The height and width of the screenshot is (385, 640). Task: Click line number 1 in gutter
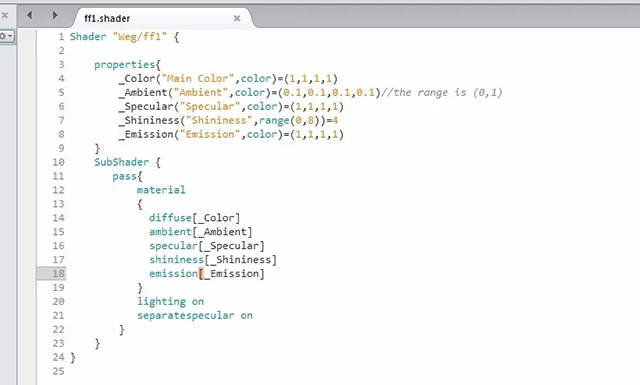[61, 37]
